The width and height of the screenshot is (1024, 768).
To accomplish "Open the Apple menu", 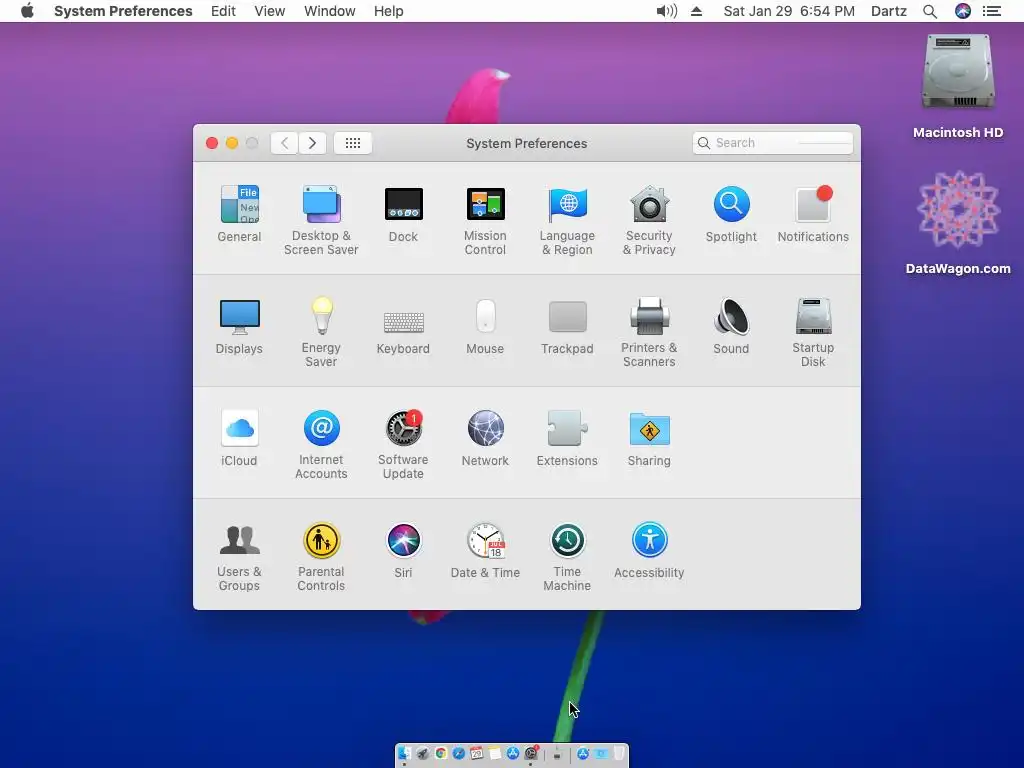I will coord(27,11).
